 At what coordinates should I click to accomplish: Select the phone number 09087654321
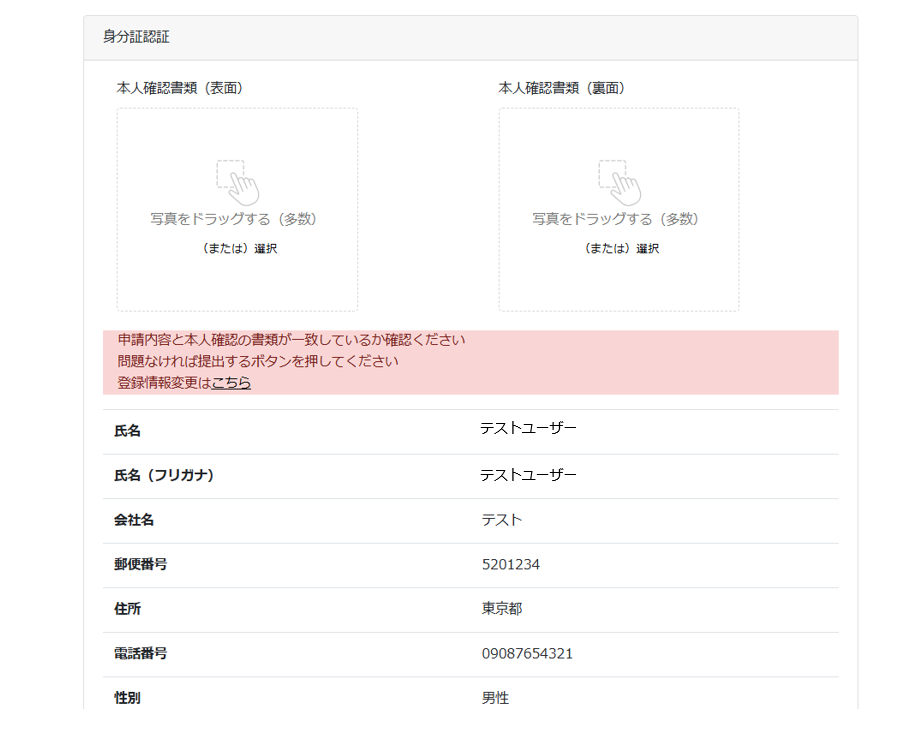click(527, 654)
